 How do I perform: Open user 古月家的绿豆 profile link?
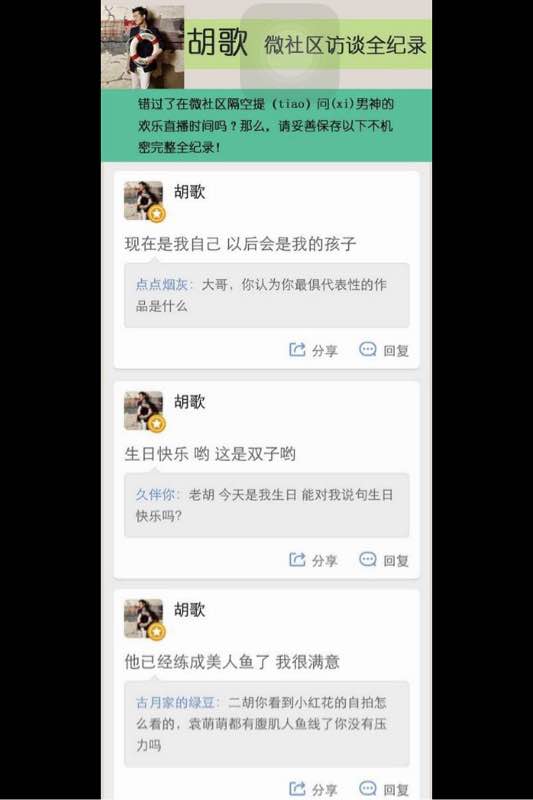click(x=175, y=703)
